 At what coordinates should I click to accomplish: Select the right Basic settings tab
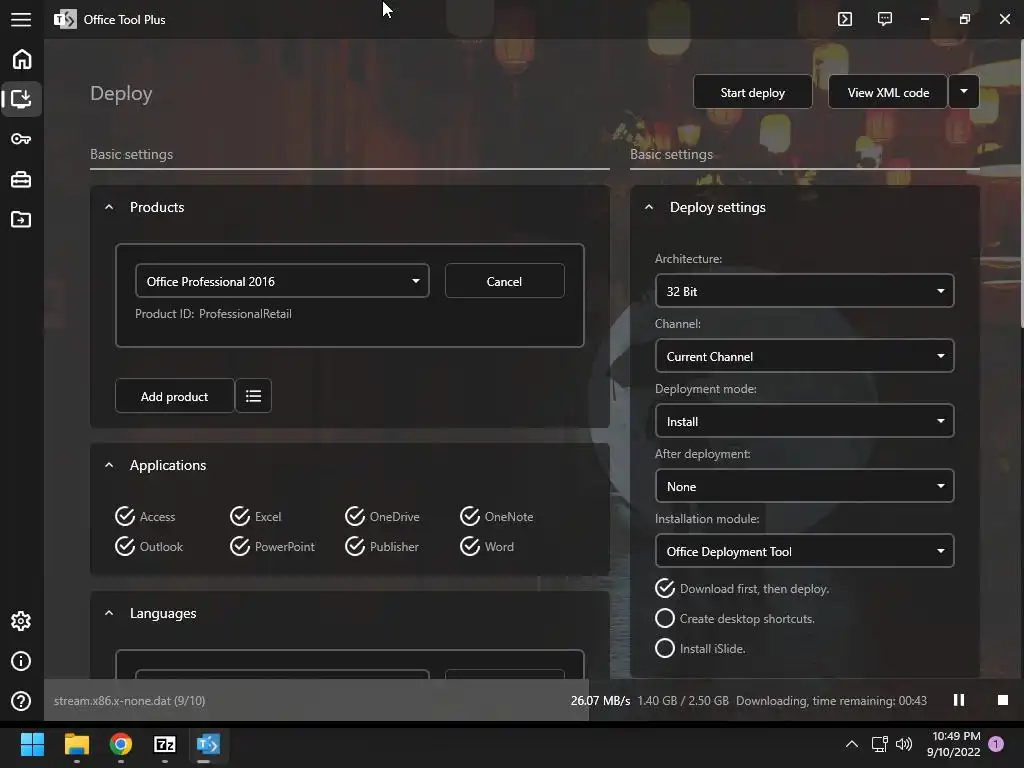click(671, 154)
